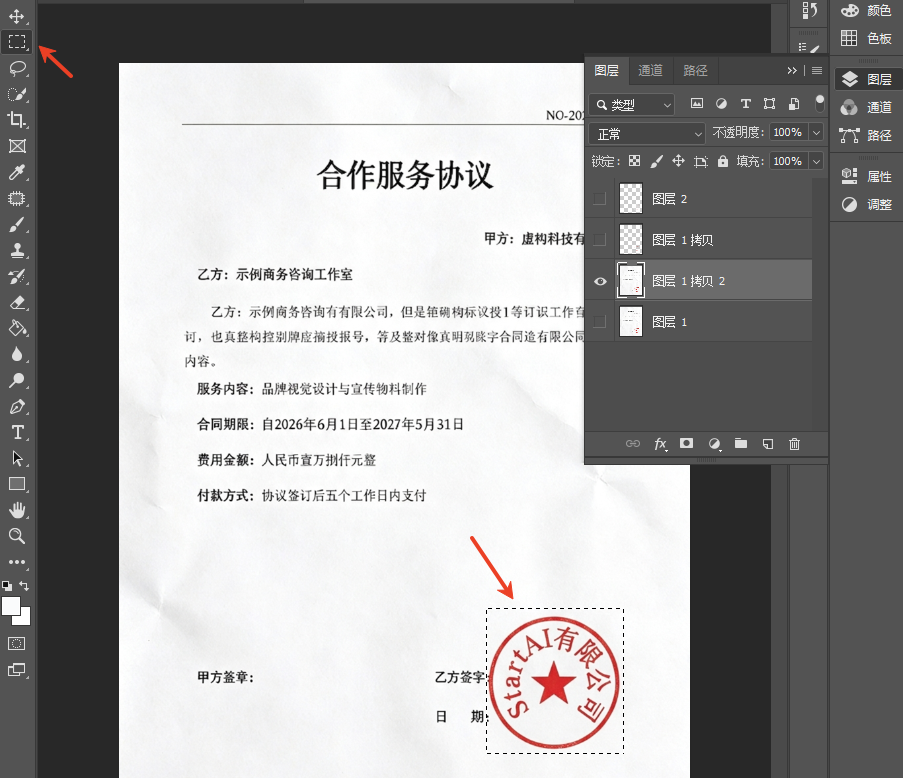Collapse the layers panel with double chevron
903x778 pixels.
pos(792,70)
